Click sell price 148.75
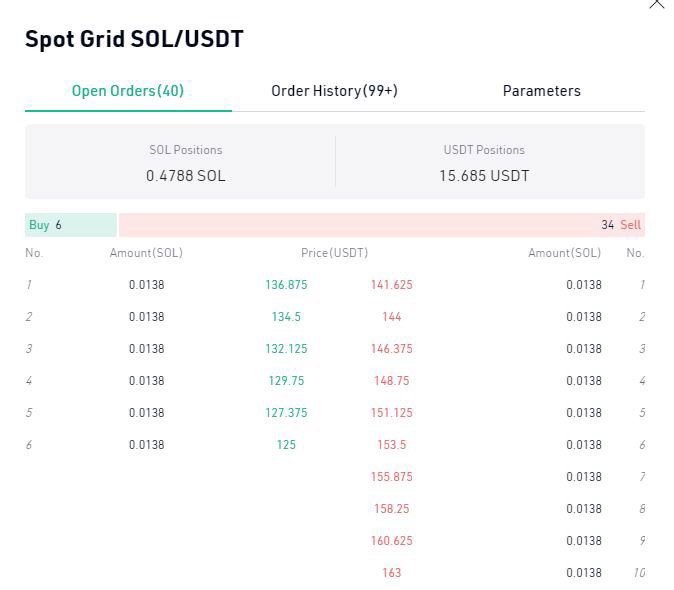 pyautogui.click(x=392, y=381)
